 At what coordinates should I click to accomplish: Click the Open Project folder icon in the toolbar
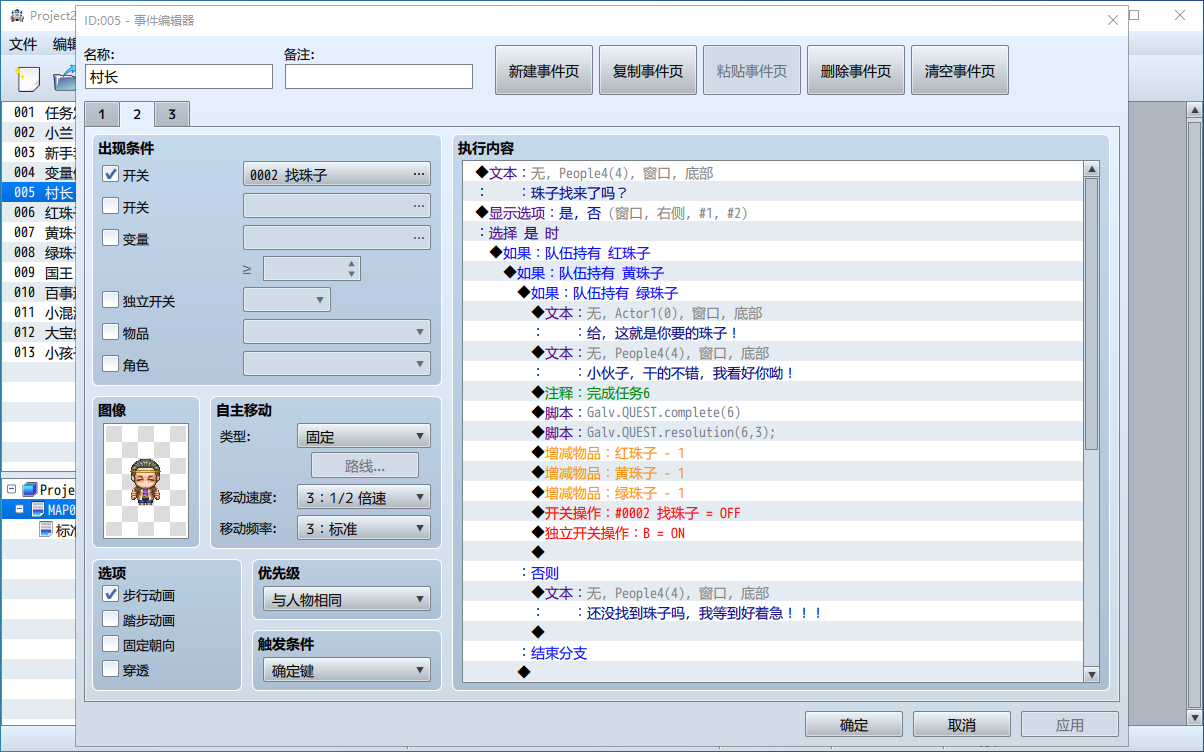tap(65, 78)
